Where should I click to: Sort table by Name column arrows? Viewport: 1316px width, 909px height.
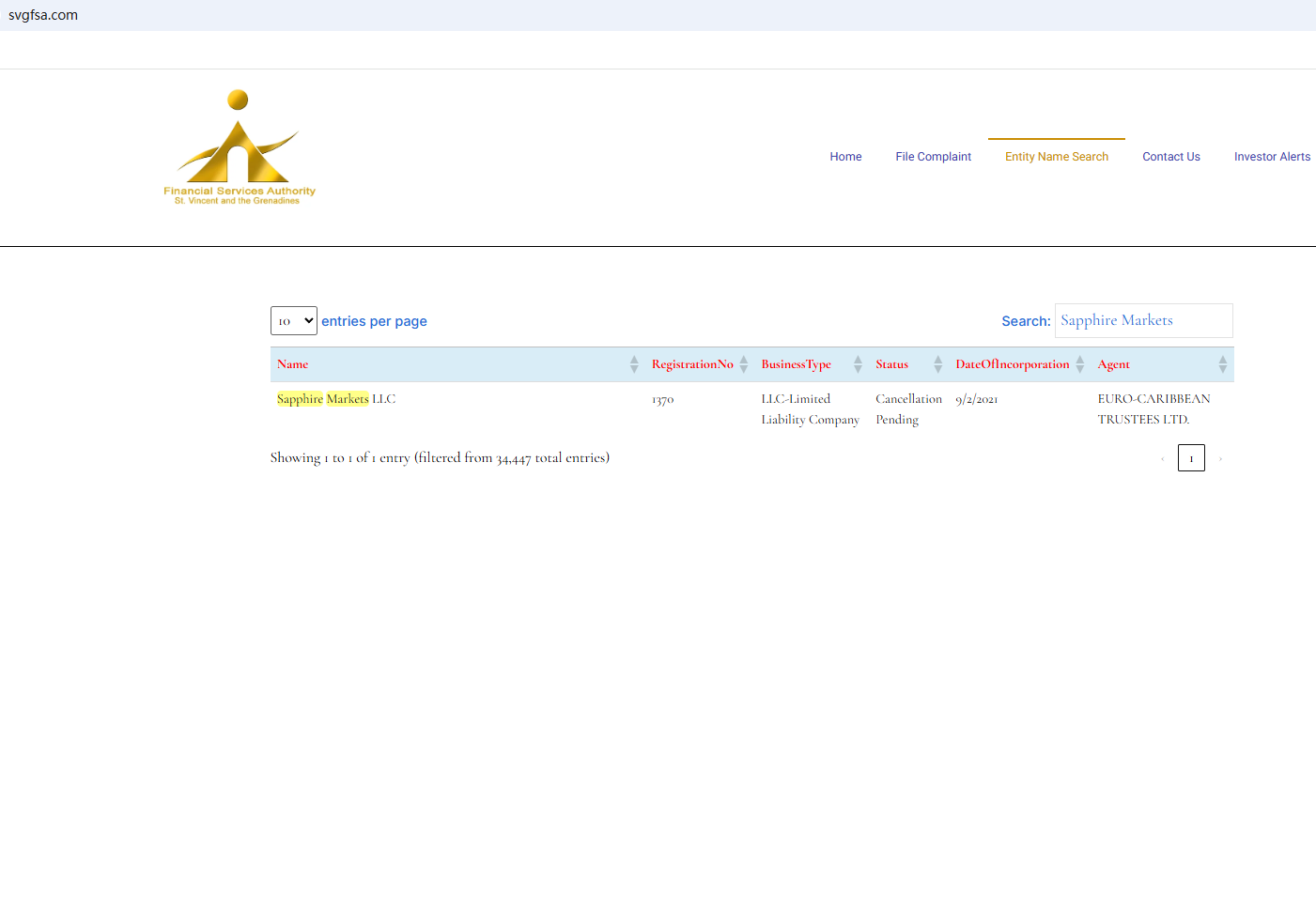click(x=634, y=364)
